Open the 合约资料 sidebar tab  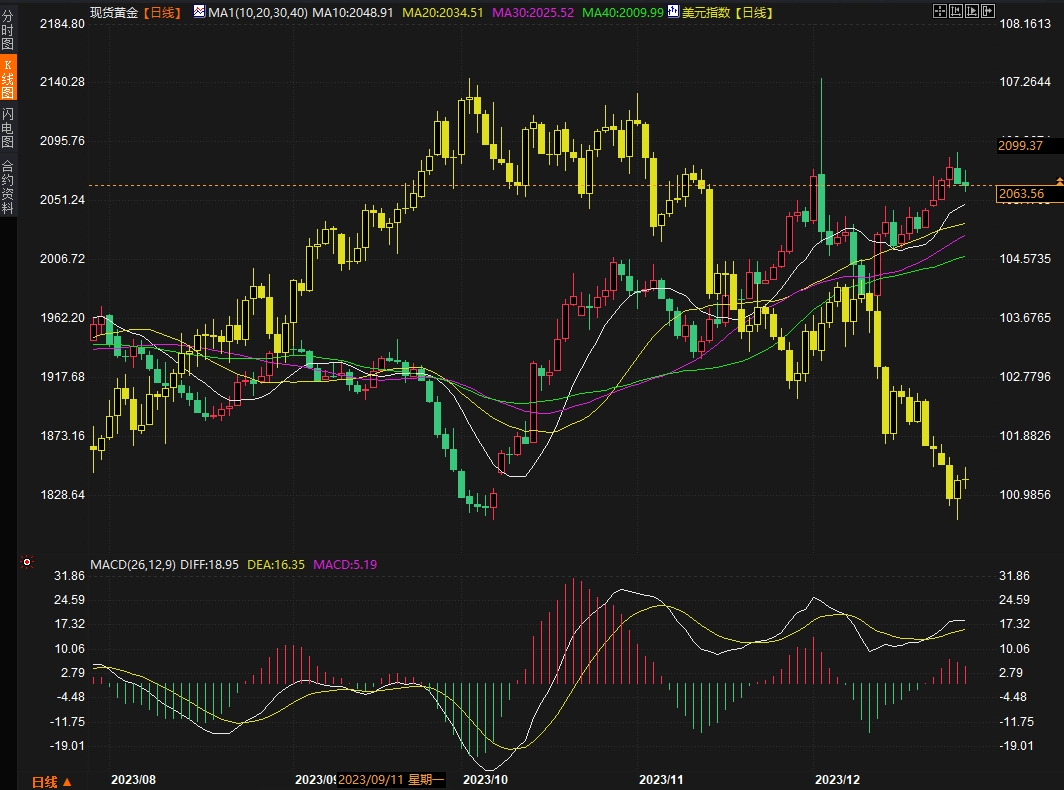(8, 187)
